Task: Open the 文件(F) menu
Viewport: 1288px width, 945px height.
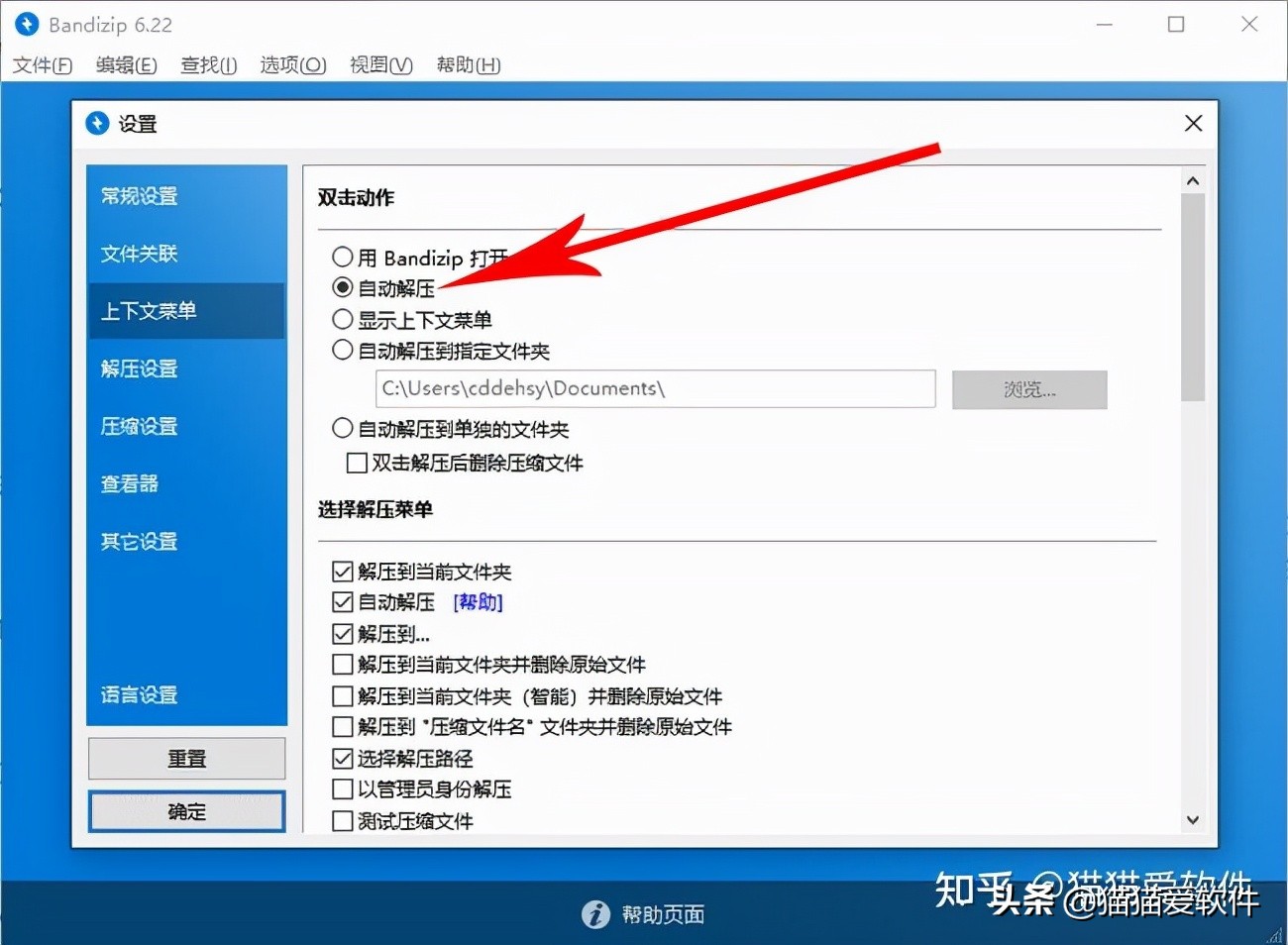Action: click(x=42, y=65)
